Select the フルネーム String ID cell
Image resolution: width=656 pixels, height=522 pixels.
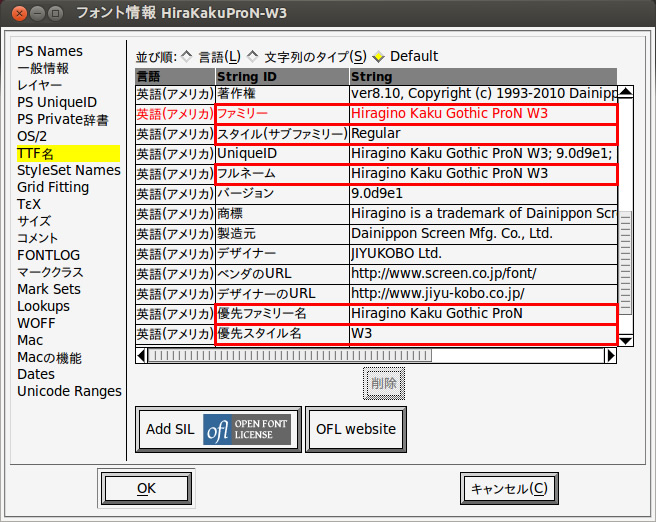(x=282, y=174)
